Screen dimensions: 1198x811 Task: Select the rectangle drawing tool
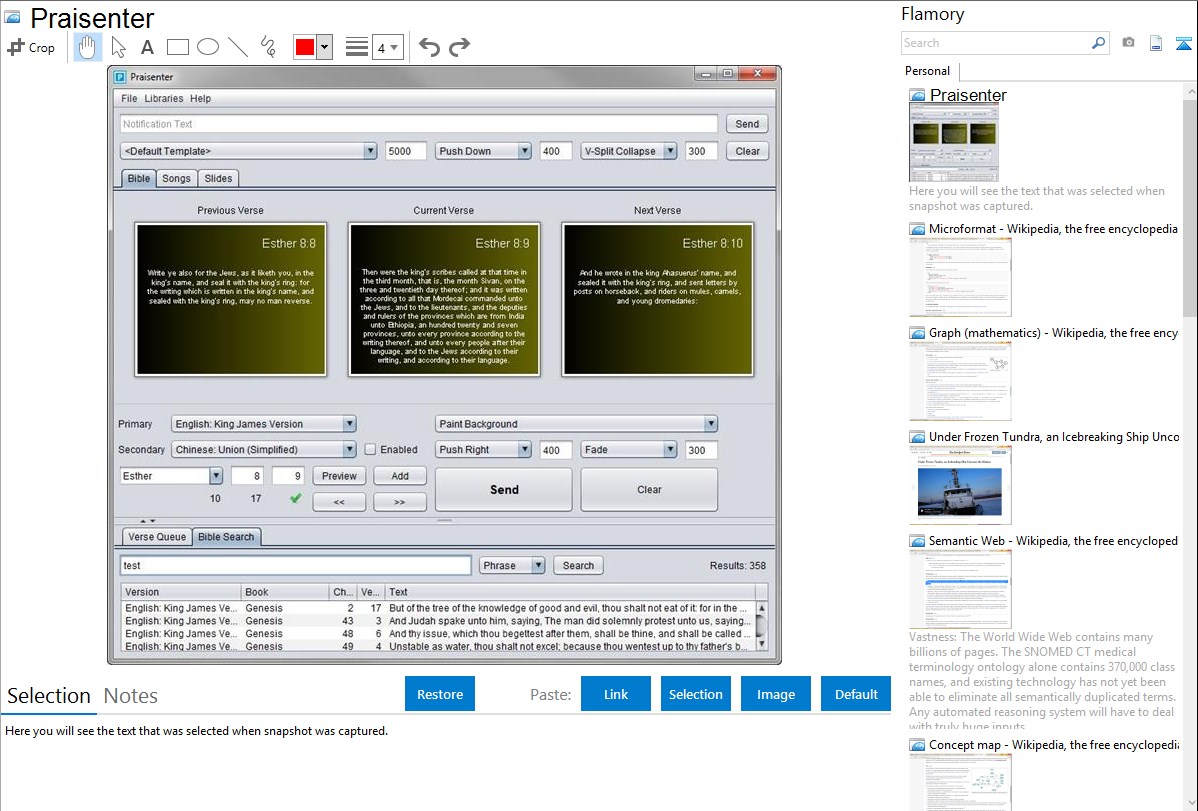177,47
